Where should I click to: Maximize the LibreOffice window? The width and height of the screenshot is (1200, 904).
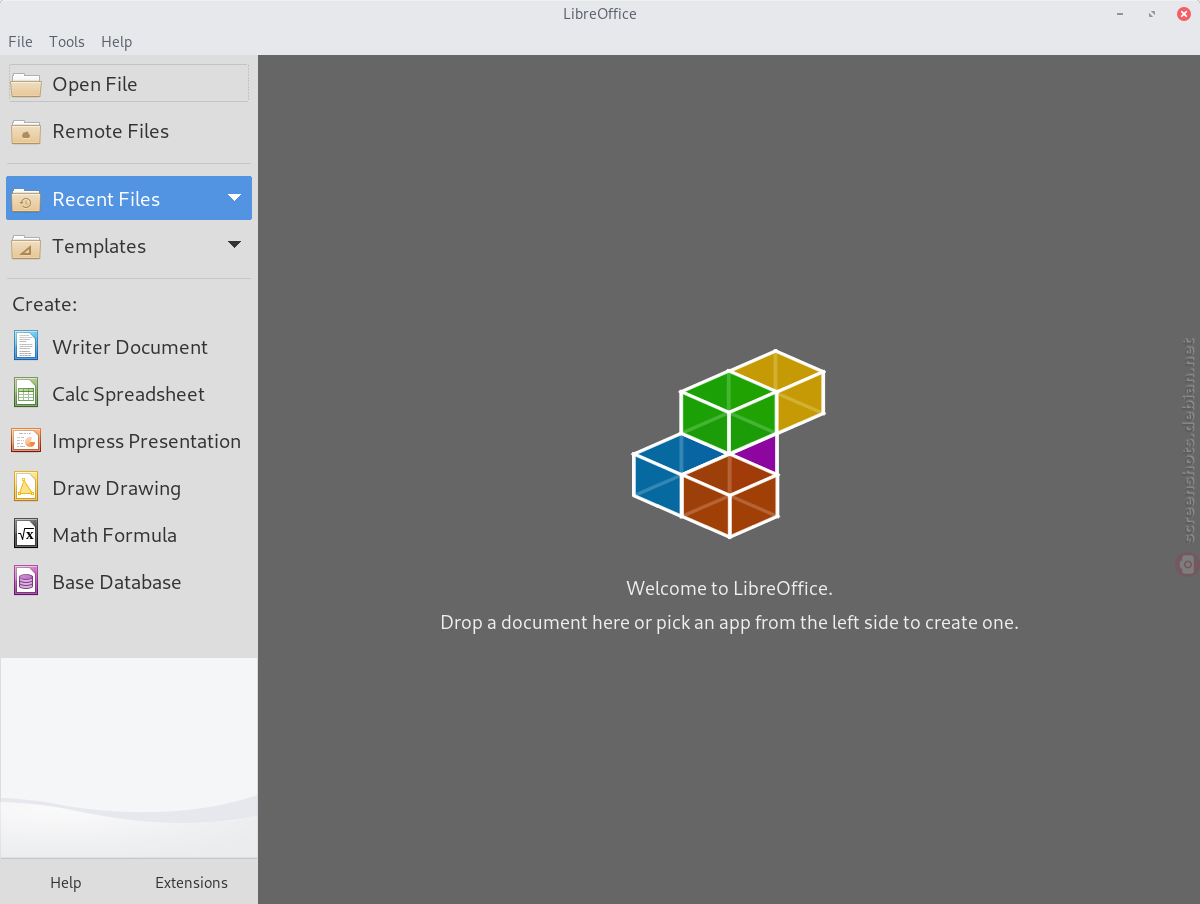click(1152, 14)
